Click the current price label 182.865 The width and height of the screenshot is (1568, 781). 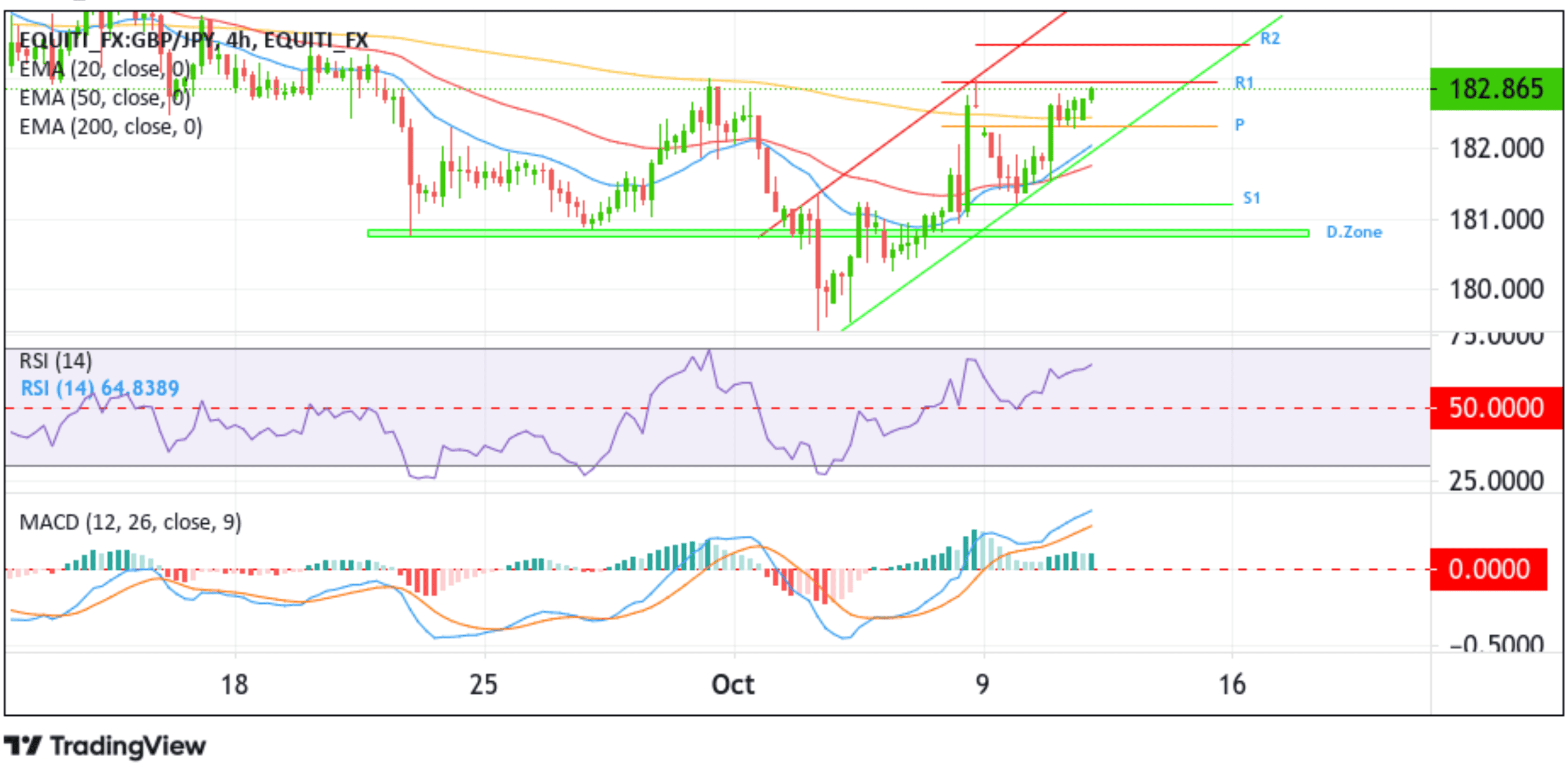pos(1496,89)
